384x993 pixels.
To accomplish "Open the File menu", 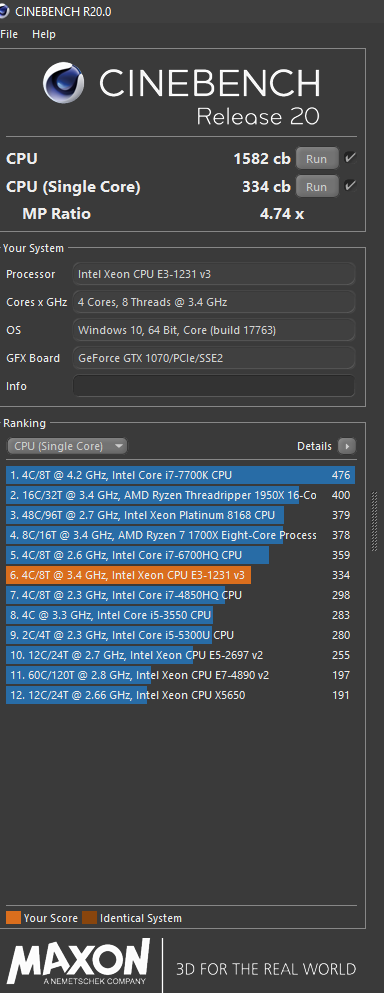I will coord(9,34).
